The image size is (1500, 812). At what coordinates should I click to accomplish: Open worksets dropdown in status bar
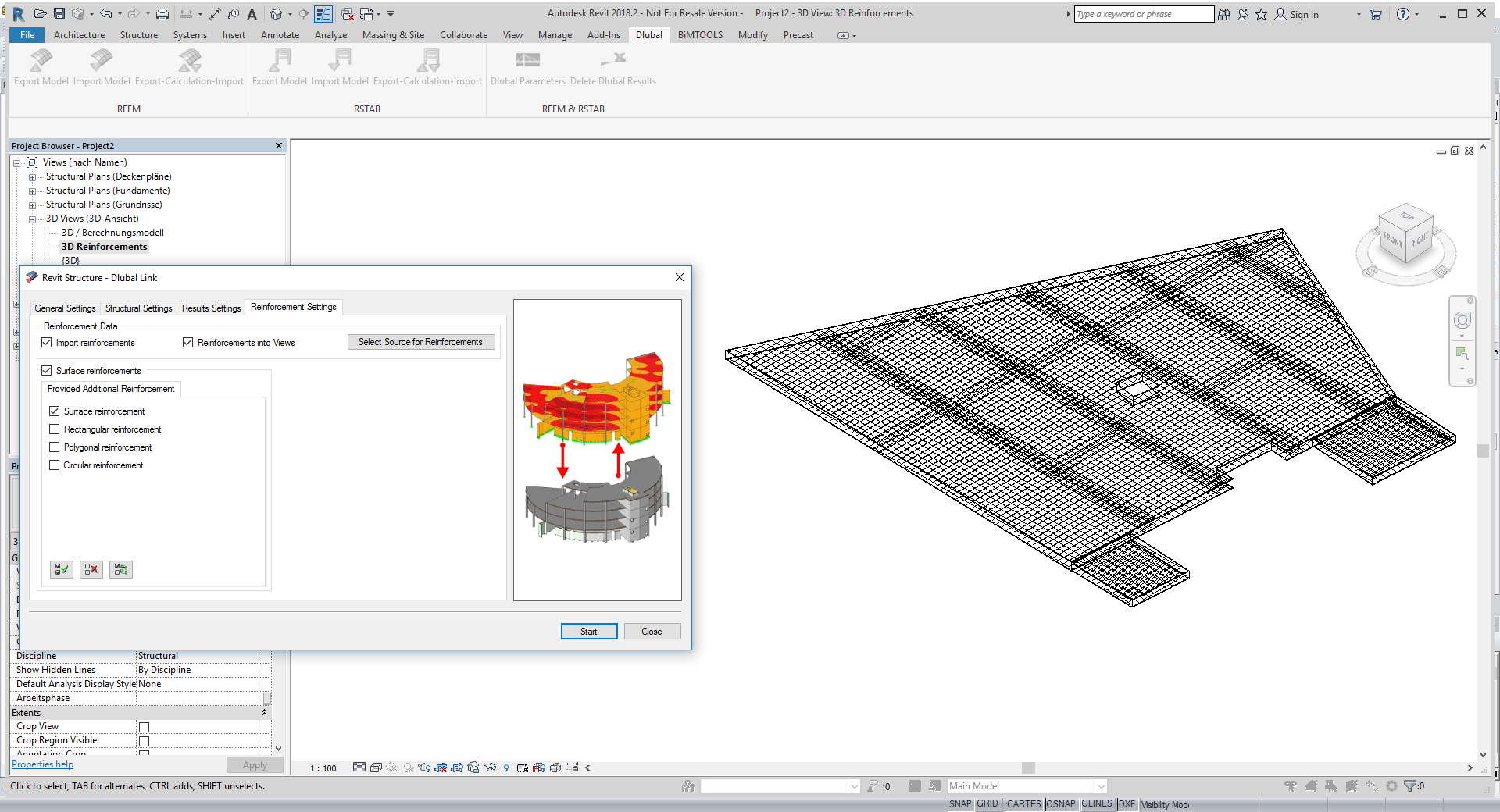click(854, 786)
